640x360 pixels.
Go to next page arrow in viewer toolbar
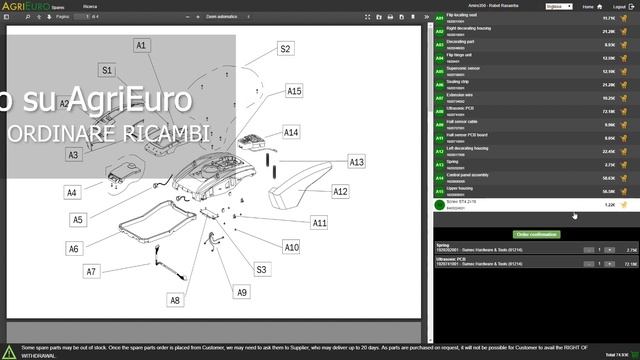[49, 17]
